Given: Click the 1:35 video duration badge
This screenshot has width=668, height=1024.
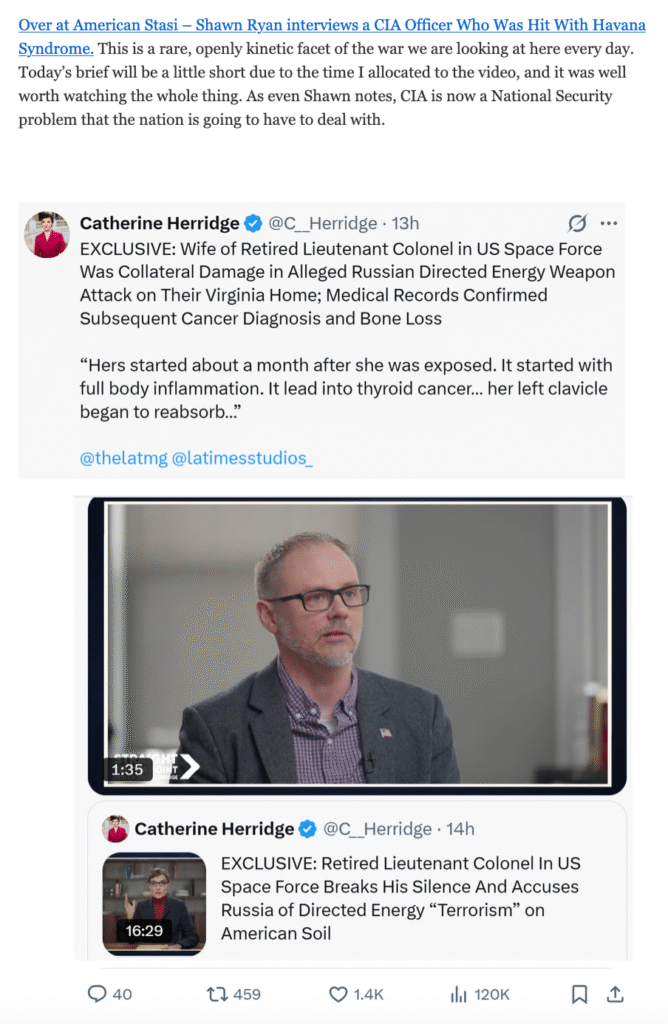Looking at the screenshot, I should (127, 769).
